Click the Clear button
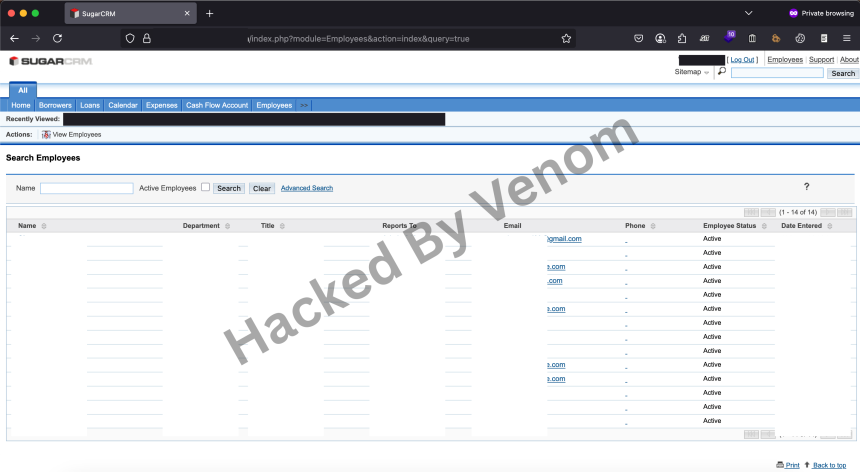This screenshot has height=472, width=860. pyautogui.click(x=262, y=188)
